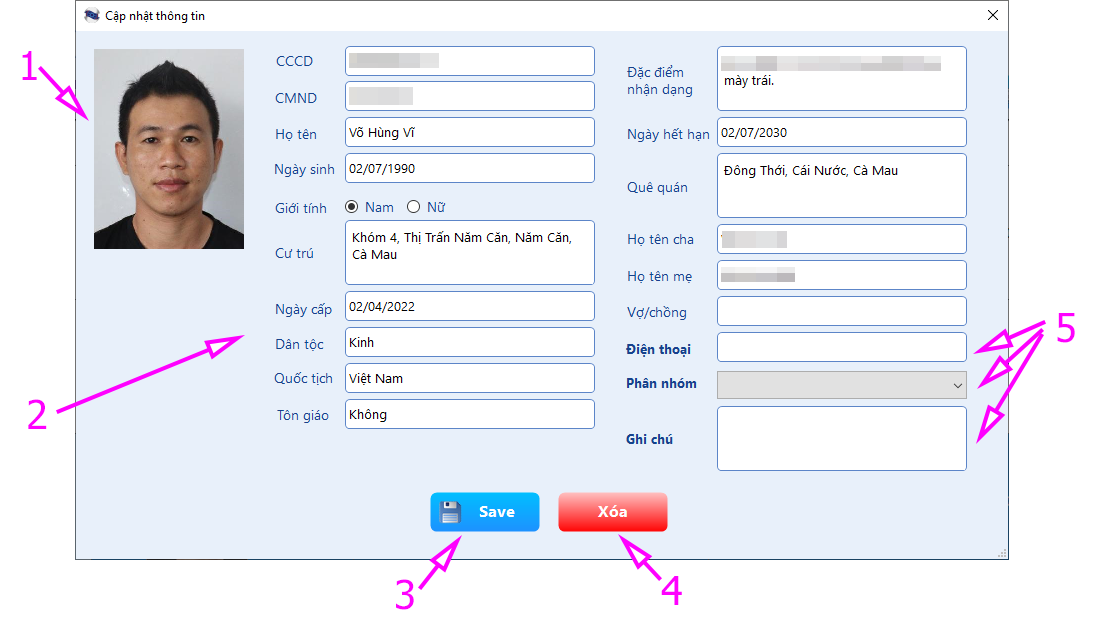Click the Ngày hết hạn field
1095x631 pixels.
pos(841,132)
